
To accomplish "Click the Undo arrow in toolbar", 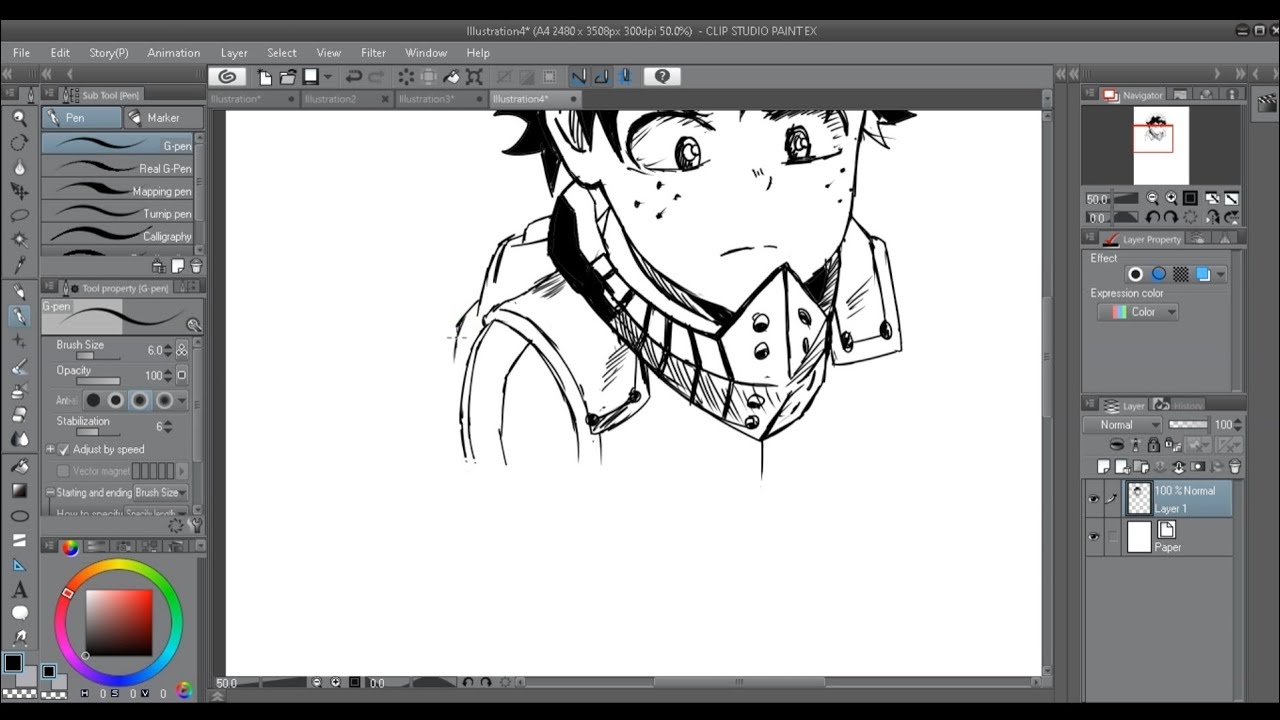I will tap(353, 76).
